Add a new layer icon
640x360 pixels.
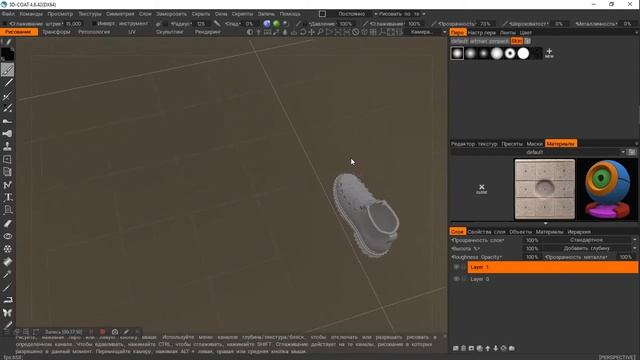coord(456,348)
